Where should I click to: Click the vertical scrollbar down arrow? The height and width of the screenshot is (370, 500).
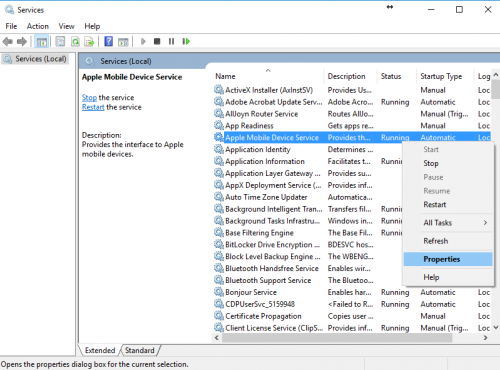click(496, 327)
